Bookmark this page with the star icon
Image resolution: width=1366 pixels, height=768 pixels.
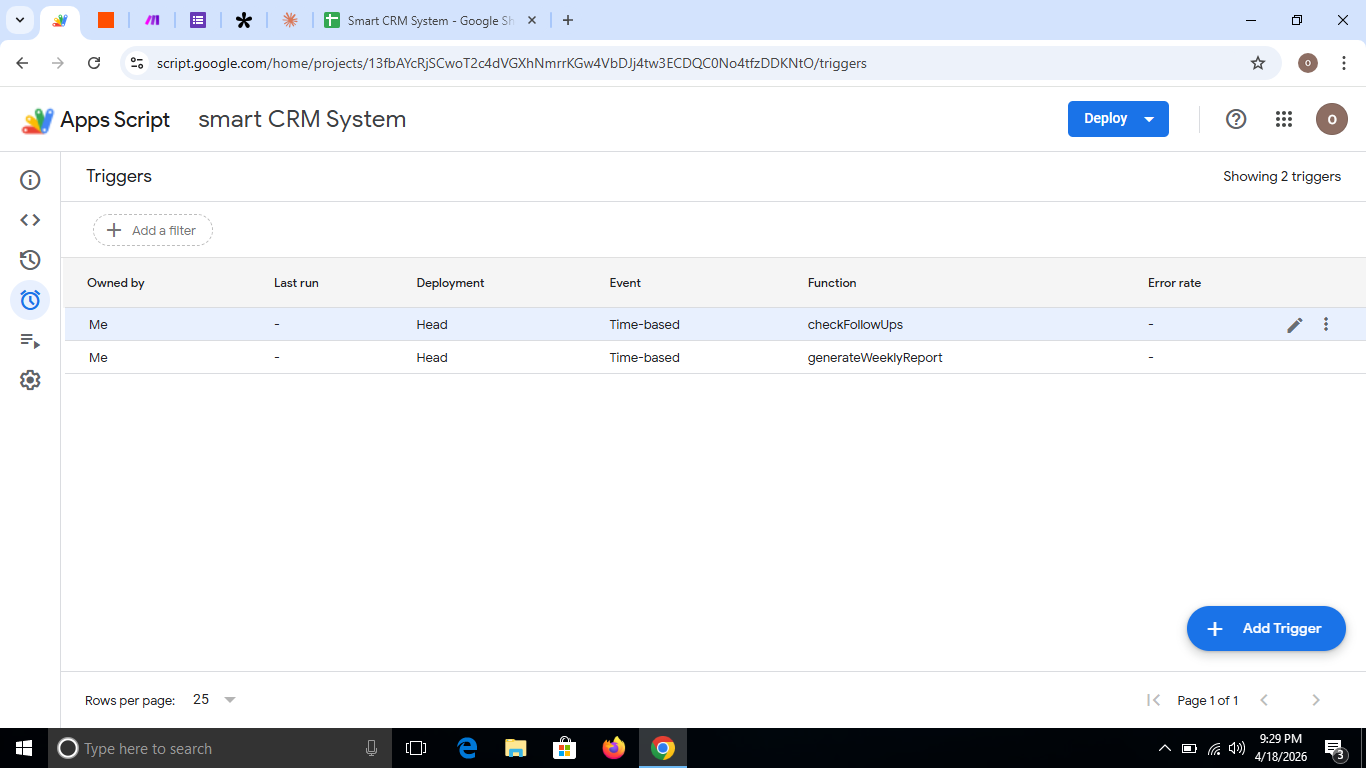(x=1258, y=63)
